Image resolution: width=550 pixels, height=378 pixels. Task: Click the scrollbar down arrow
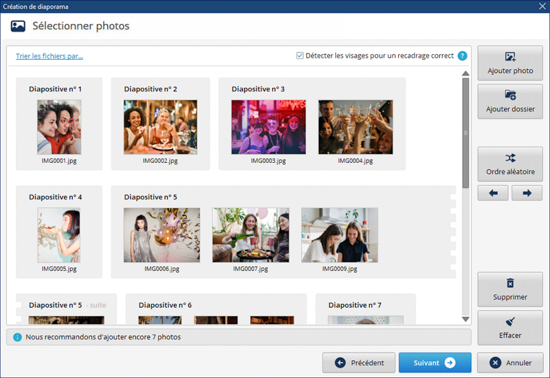tap(465, 319)
